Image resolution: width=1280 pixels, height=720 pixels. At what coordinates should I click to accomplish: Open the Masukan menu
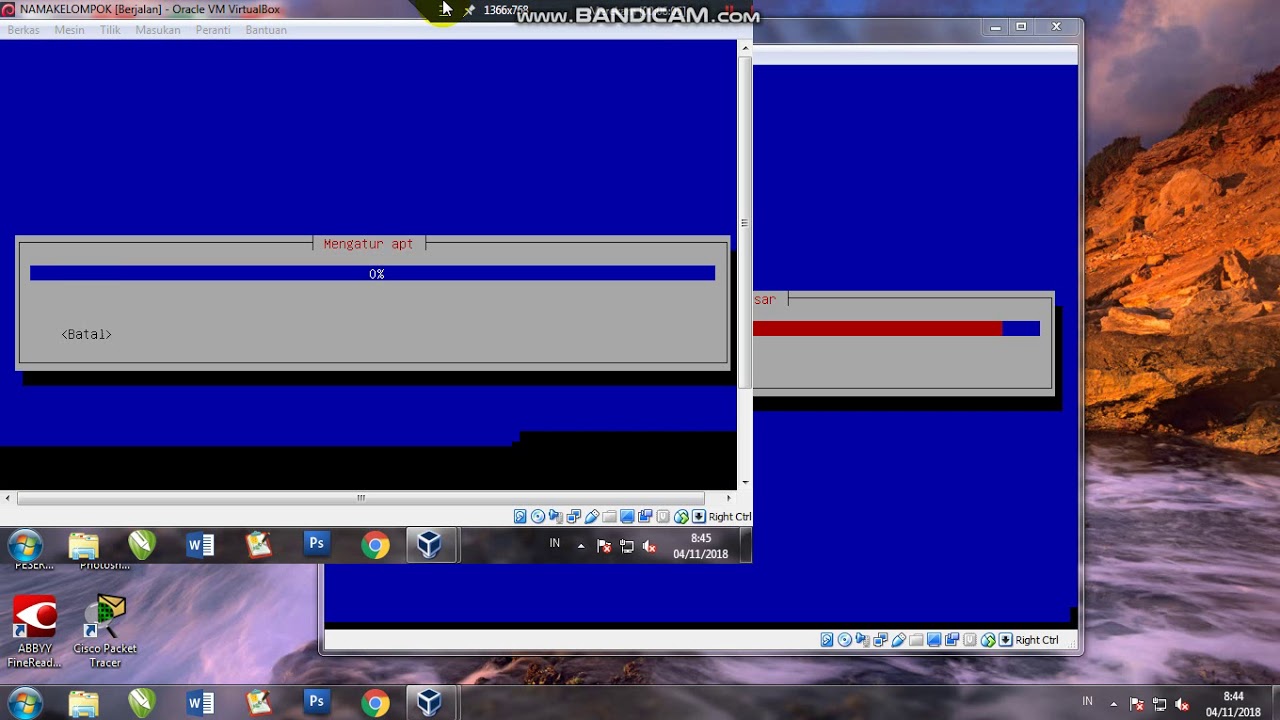click(x=158, y=30)
